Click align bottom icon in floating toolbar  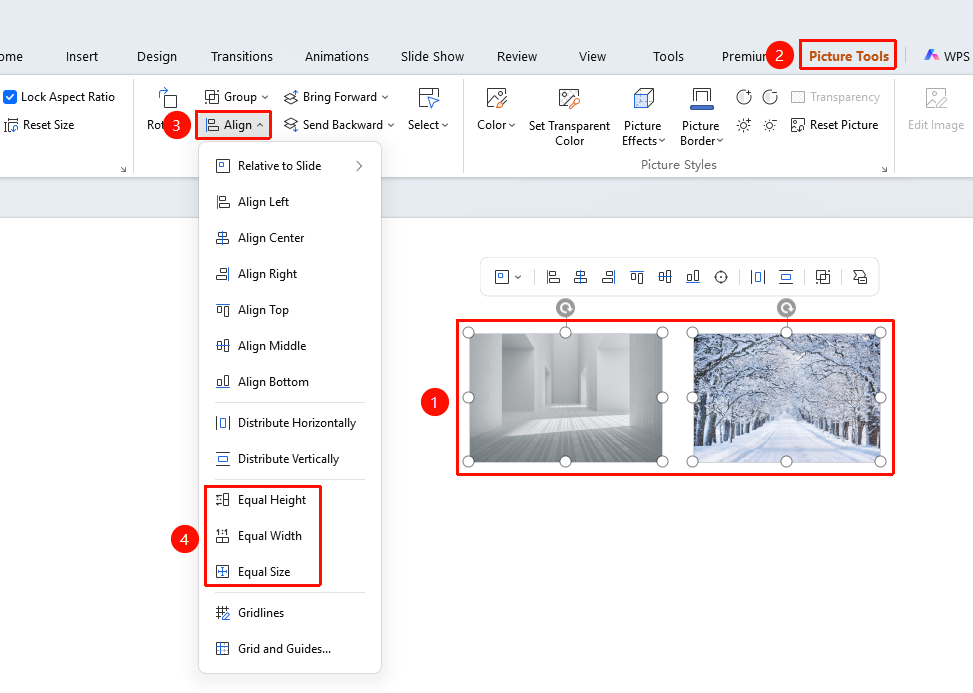pos(693,277)
